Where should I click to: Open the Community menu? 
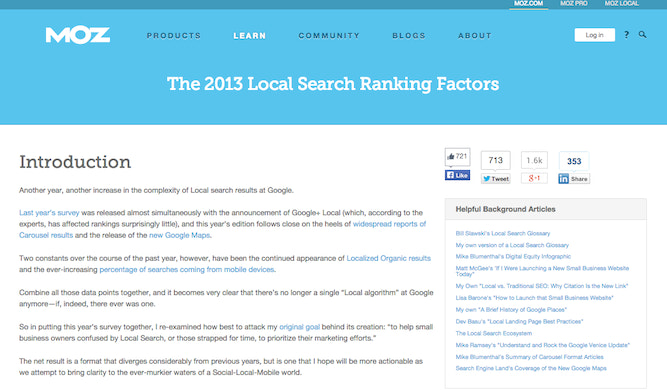(x=329, y=36)
